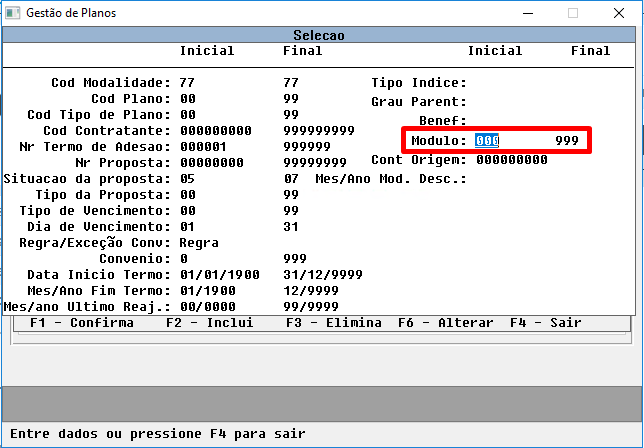Click Convenio initial value 0
The height and width of the screenshot is (448, 644).
pyautogui.click(x=184, y=259)
